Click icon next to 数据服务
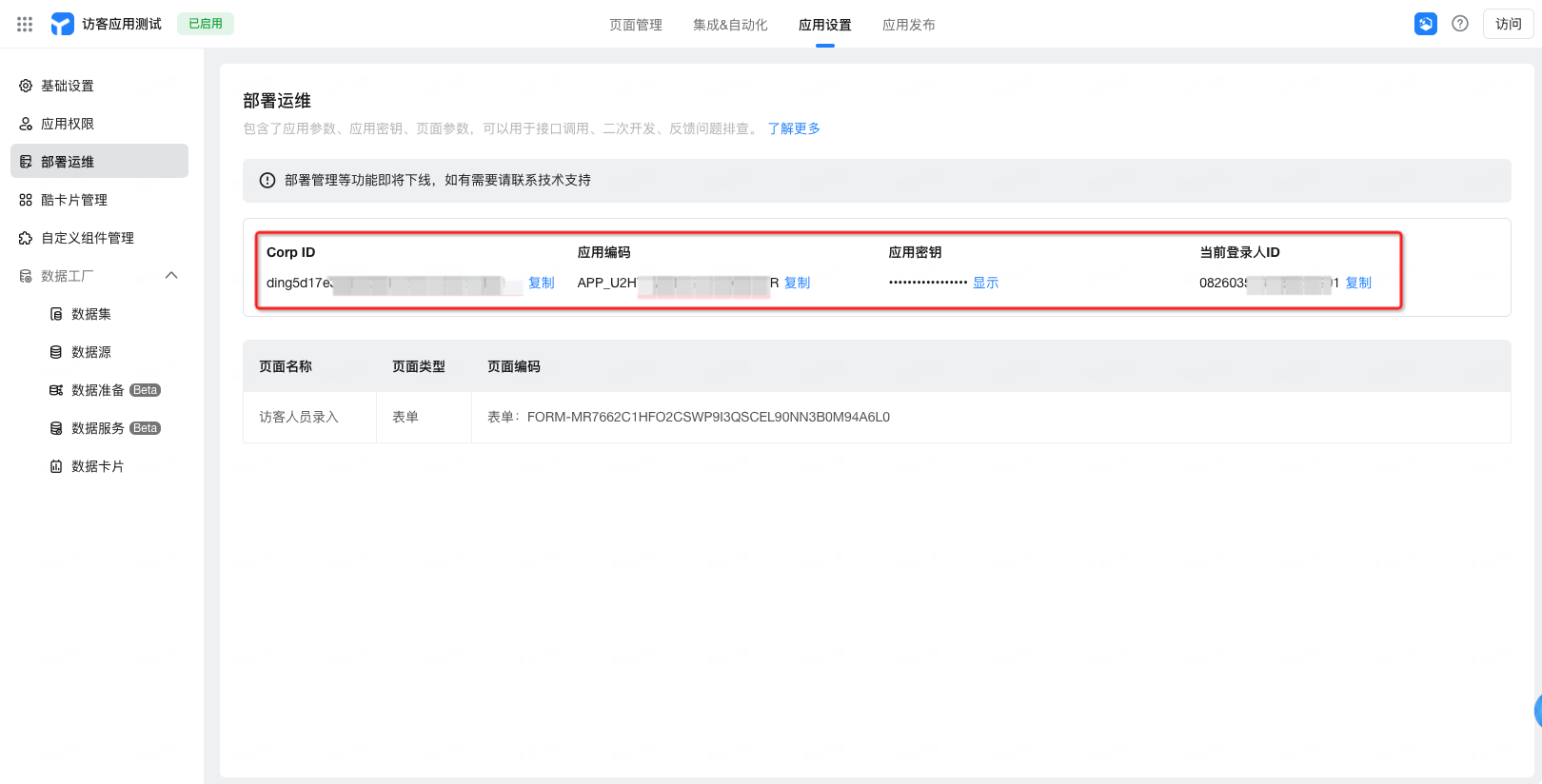1542x784 pixels. coord(56,428)
